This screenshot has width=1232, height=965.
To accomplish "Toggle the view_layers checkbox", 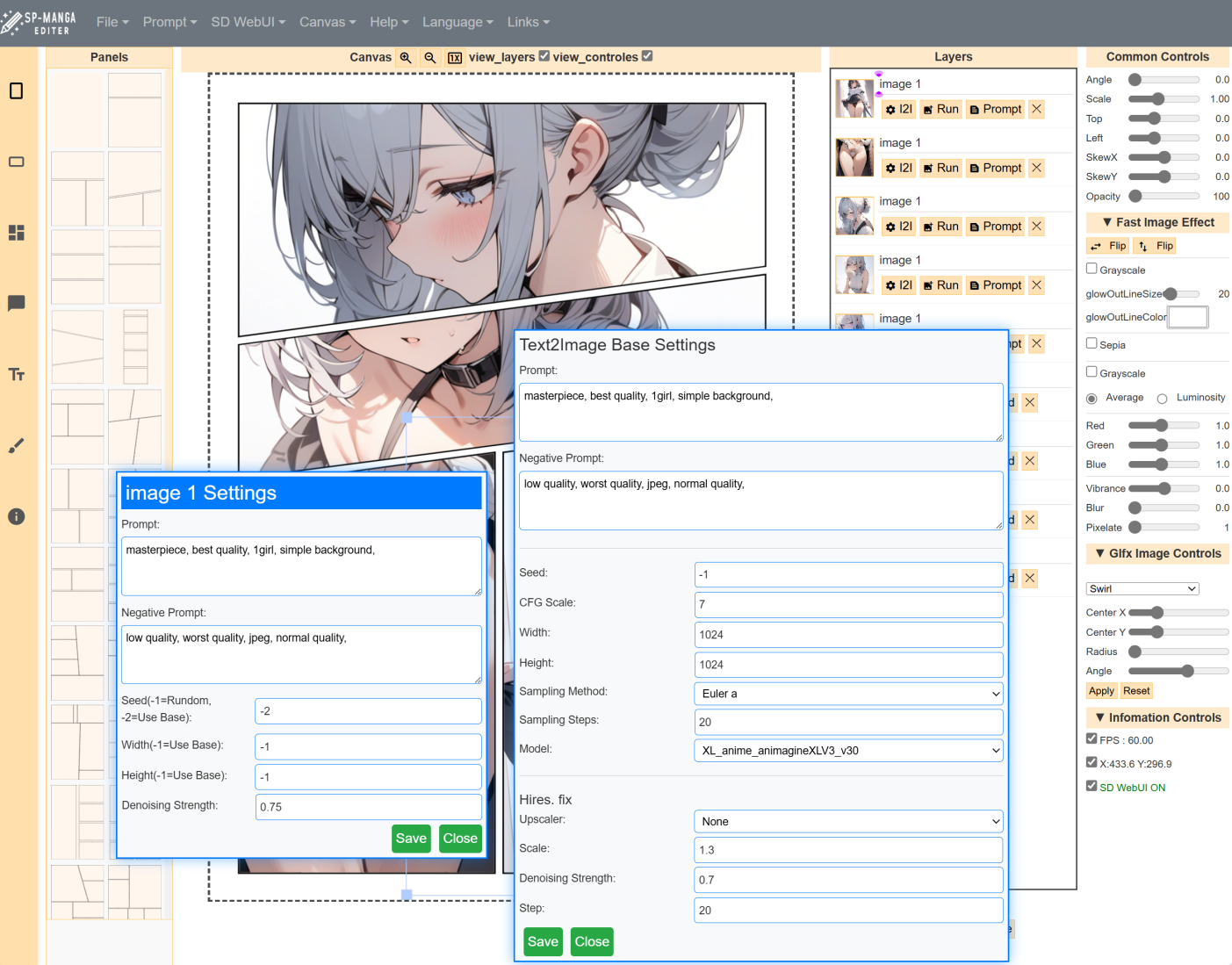I will tap(544, 56).
